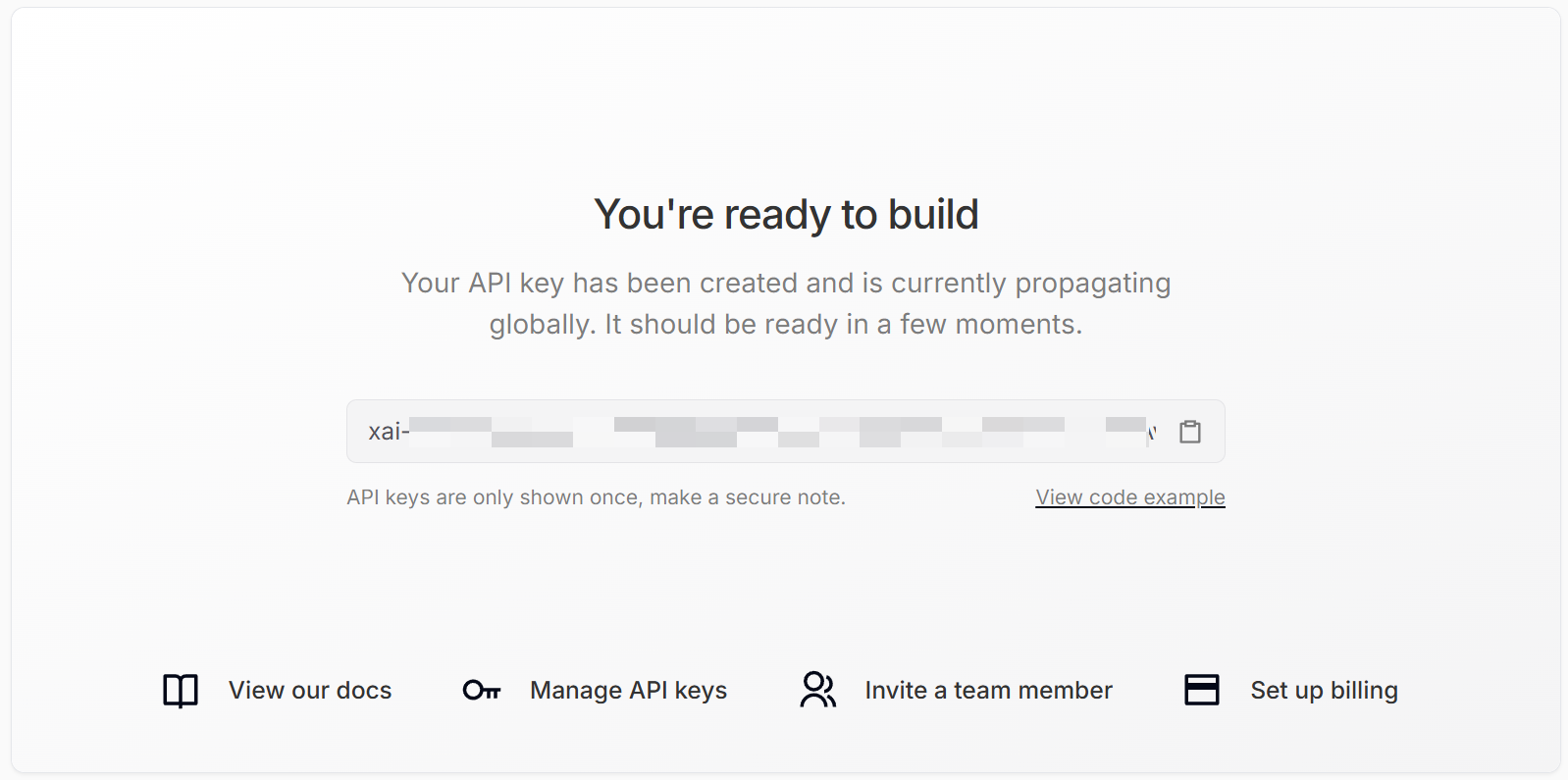1568x780 pixels.
Task: Click the key icon for API keys
Action: point(482,691)
